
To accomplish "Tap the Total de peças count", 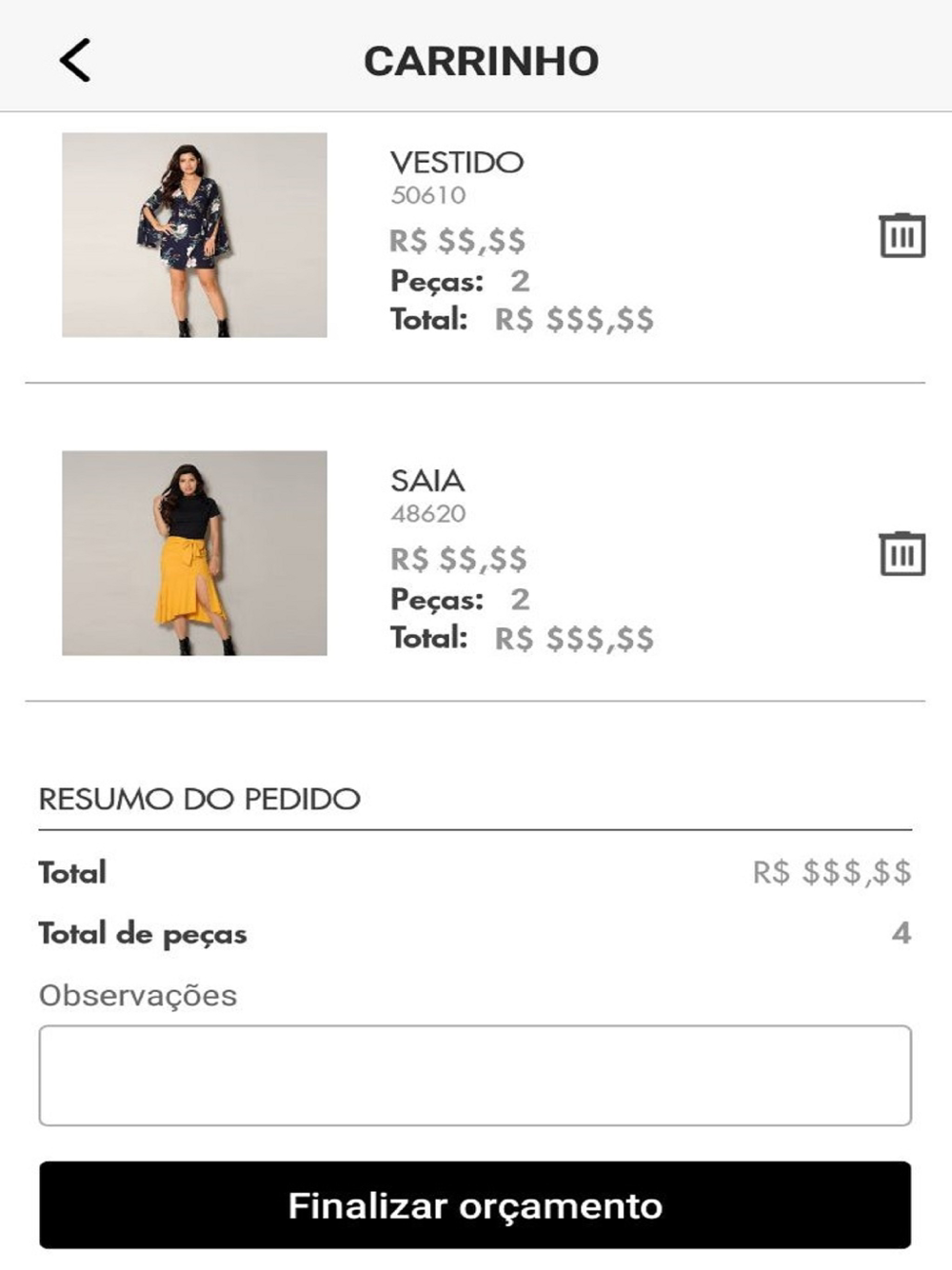I will [x=901, y=933].
